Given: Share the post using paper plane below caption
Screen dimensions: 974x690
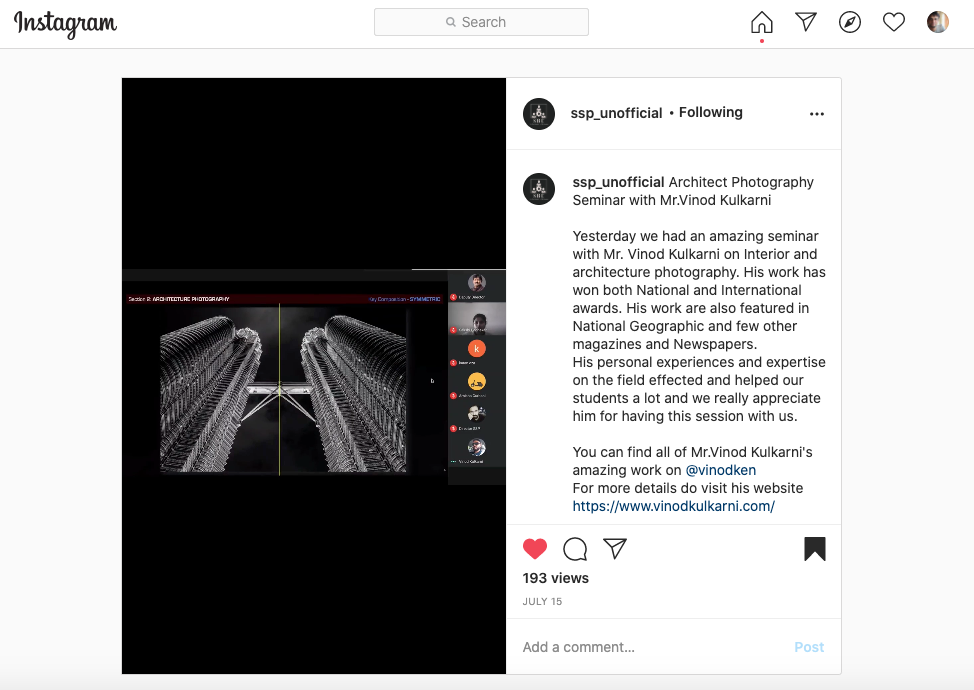Looking at the screenshot, I should coord(615,548).
